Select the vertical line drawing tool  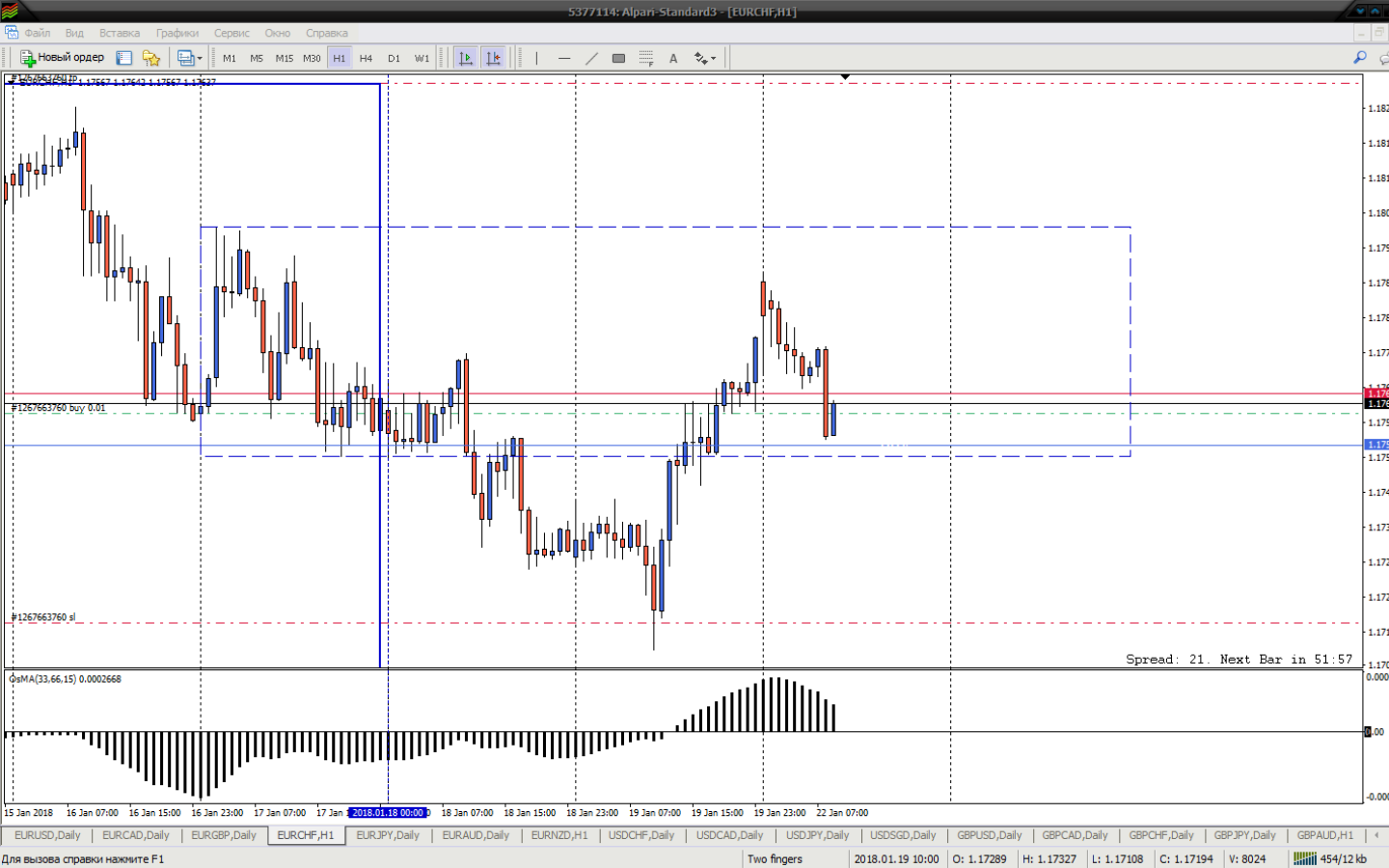tap(536, 58)
